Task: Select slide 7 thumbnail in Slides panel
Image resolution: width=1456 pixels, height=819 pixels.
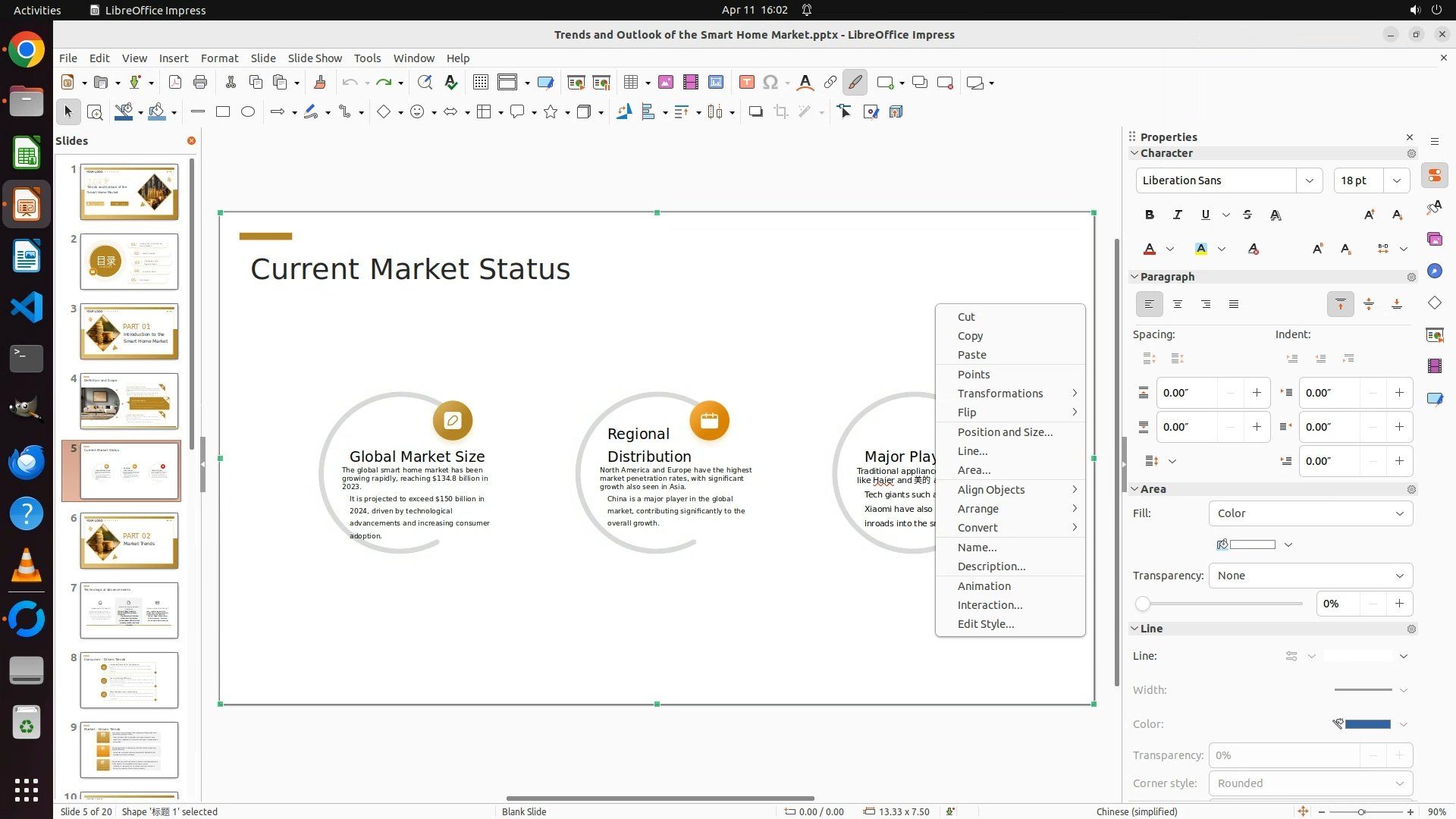Action: [x=129, y=610]
